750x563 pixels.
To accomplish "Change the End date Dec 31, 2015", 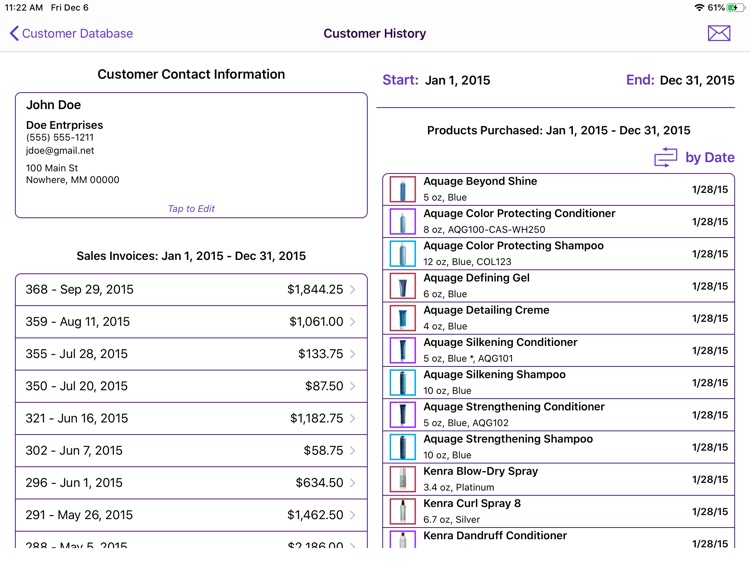I will click(x=696, y=80).
